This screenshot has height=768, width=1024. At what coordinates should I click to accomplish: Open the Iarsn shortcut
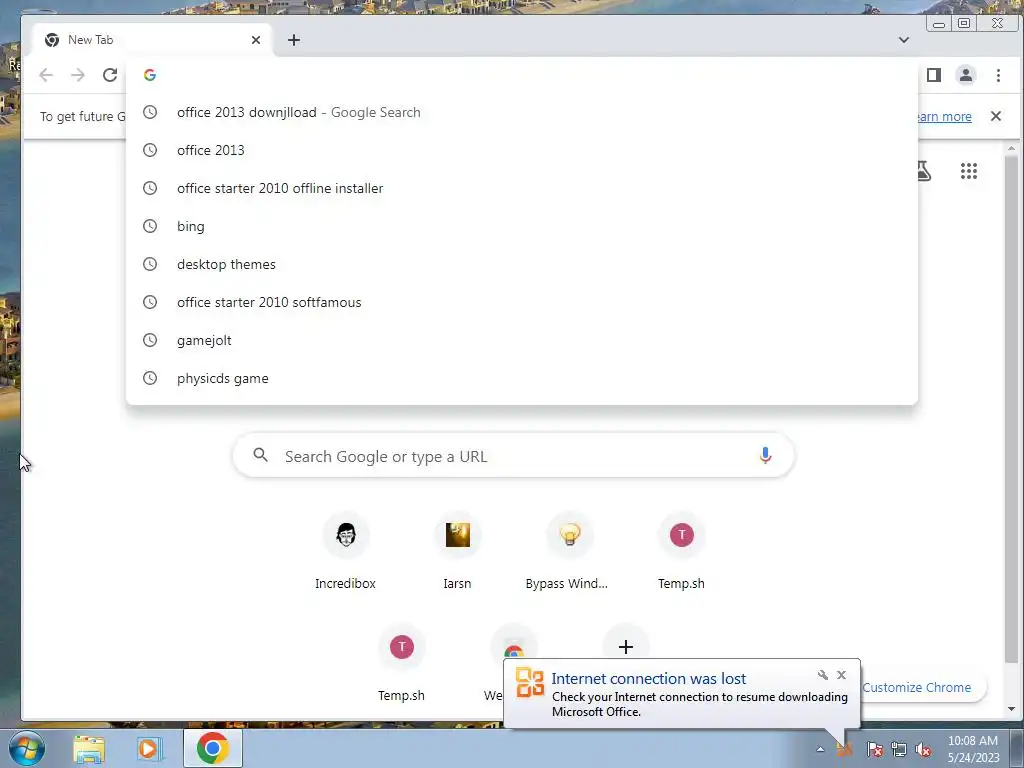click(x=457, y=554)
